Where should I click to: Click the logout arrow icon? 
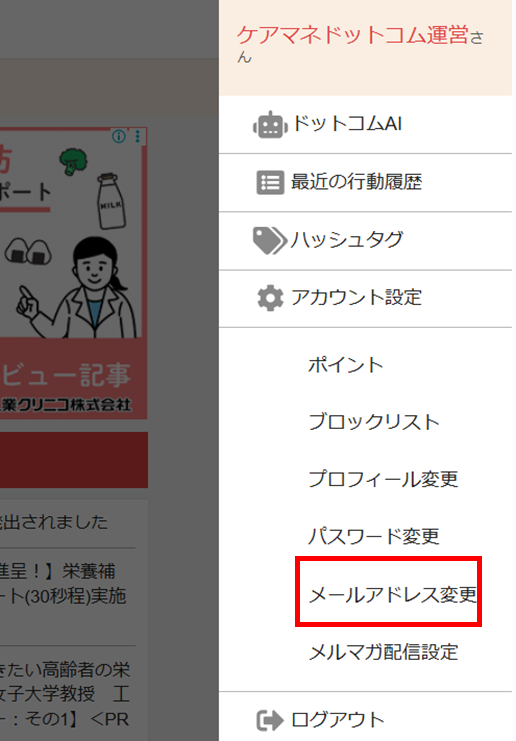pos(270,721)
